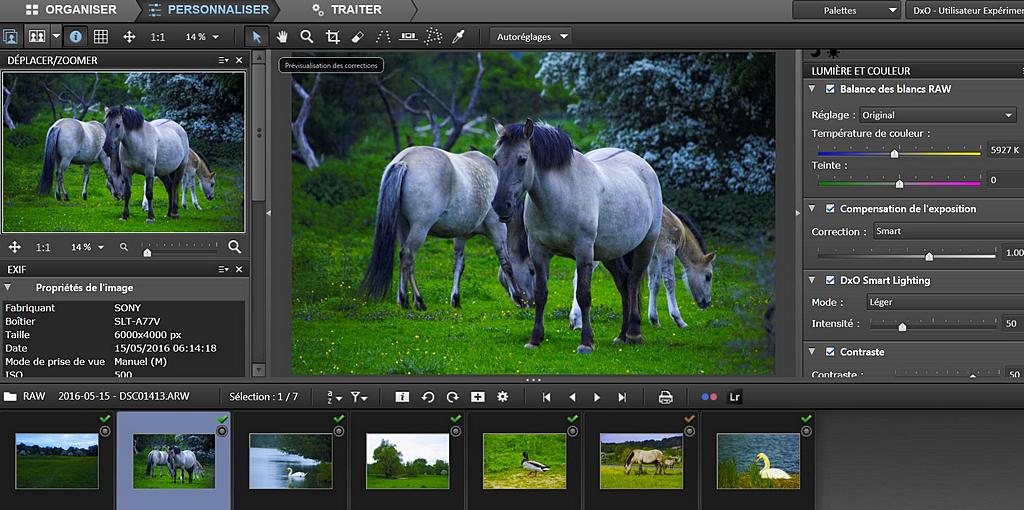Open filmstrip gear settings
Viewport: 1024px width, 510px height.
pos(502,397)
